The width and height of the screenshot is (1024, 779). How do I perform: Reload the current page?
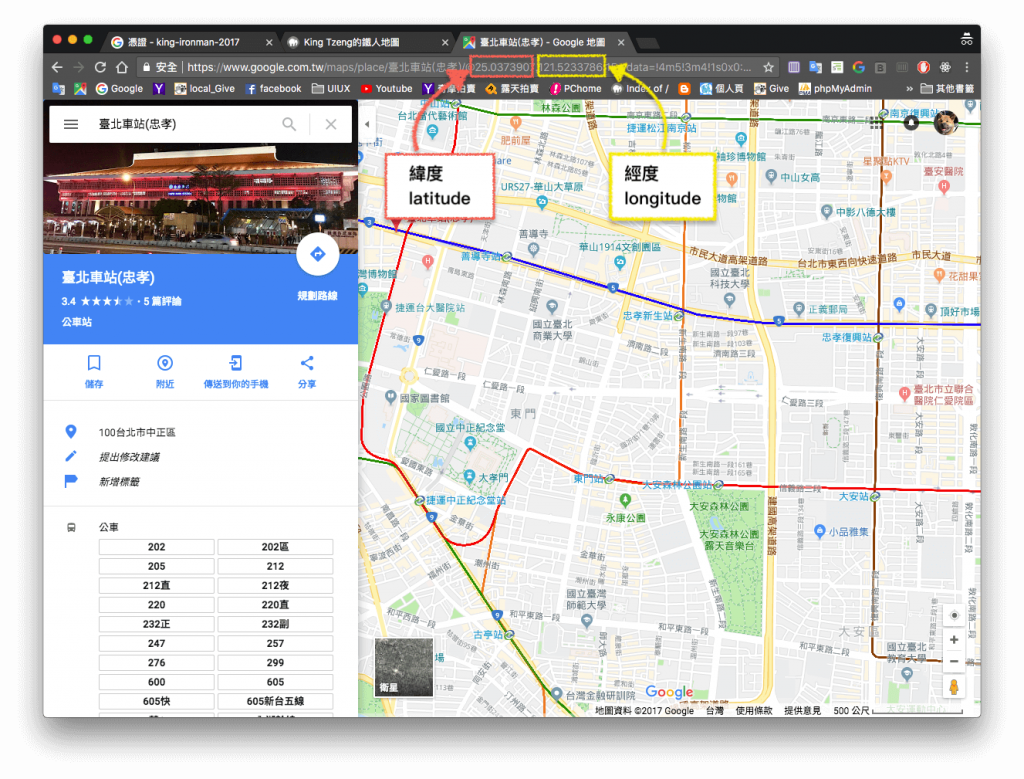tap(100, 67)
